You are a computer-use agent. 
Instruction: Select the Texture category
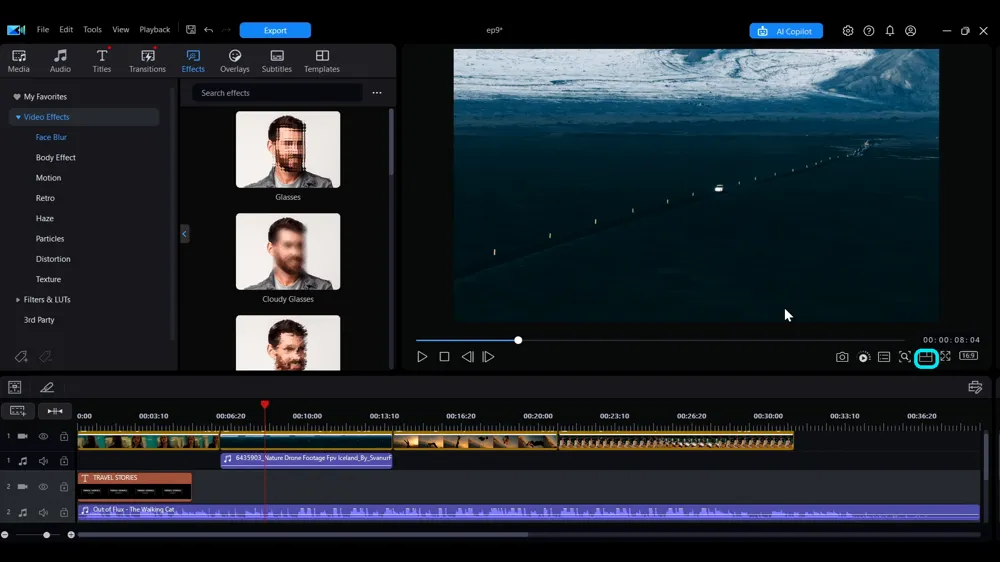coord(48,279)
